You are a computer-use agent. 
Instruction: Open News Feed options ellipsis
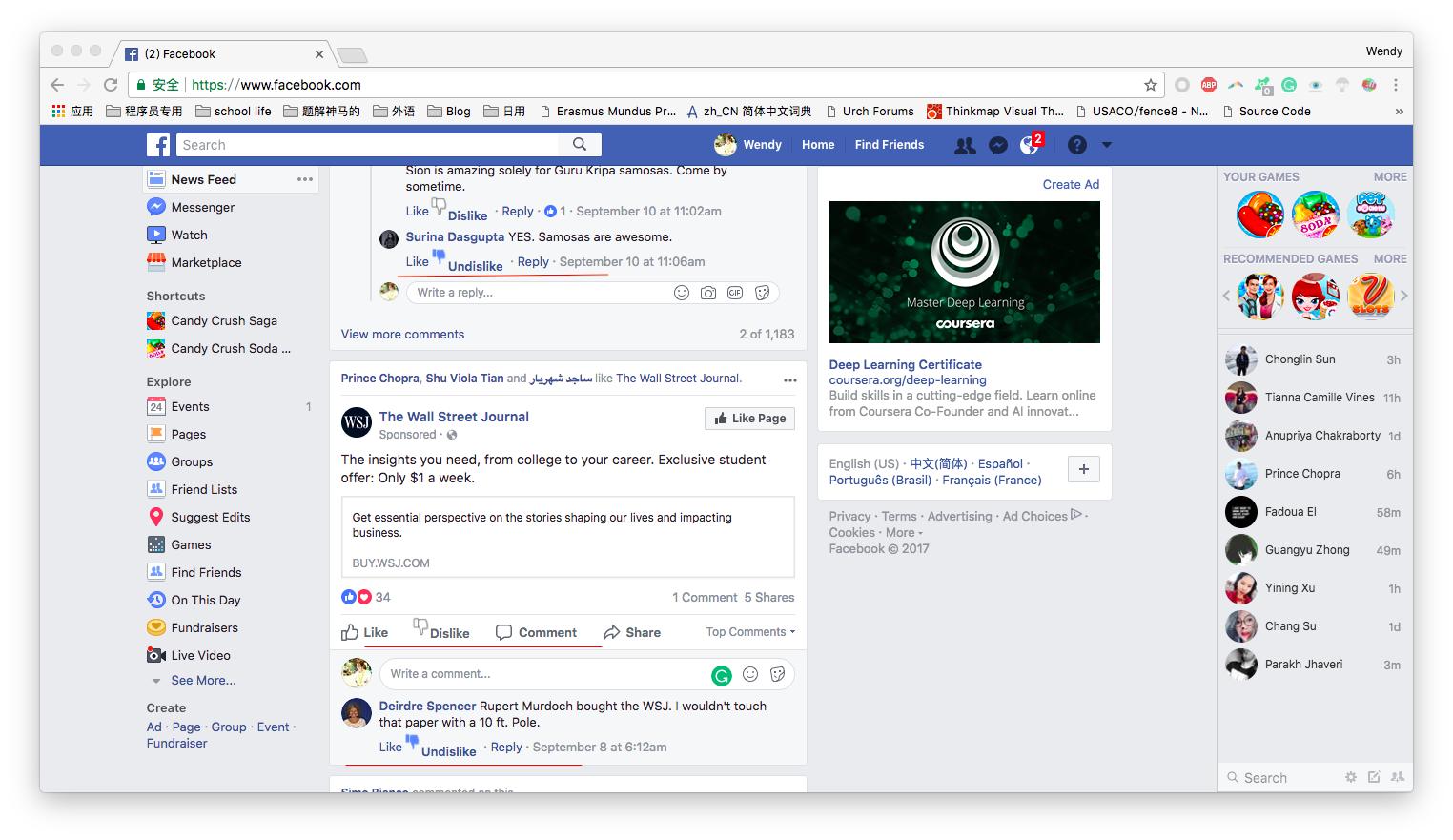[305, 179]
